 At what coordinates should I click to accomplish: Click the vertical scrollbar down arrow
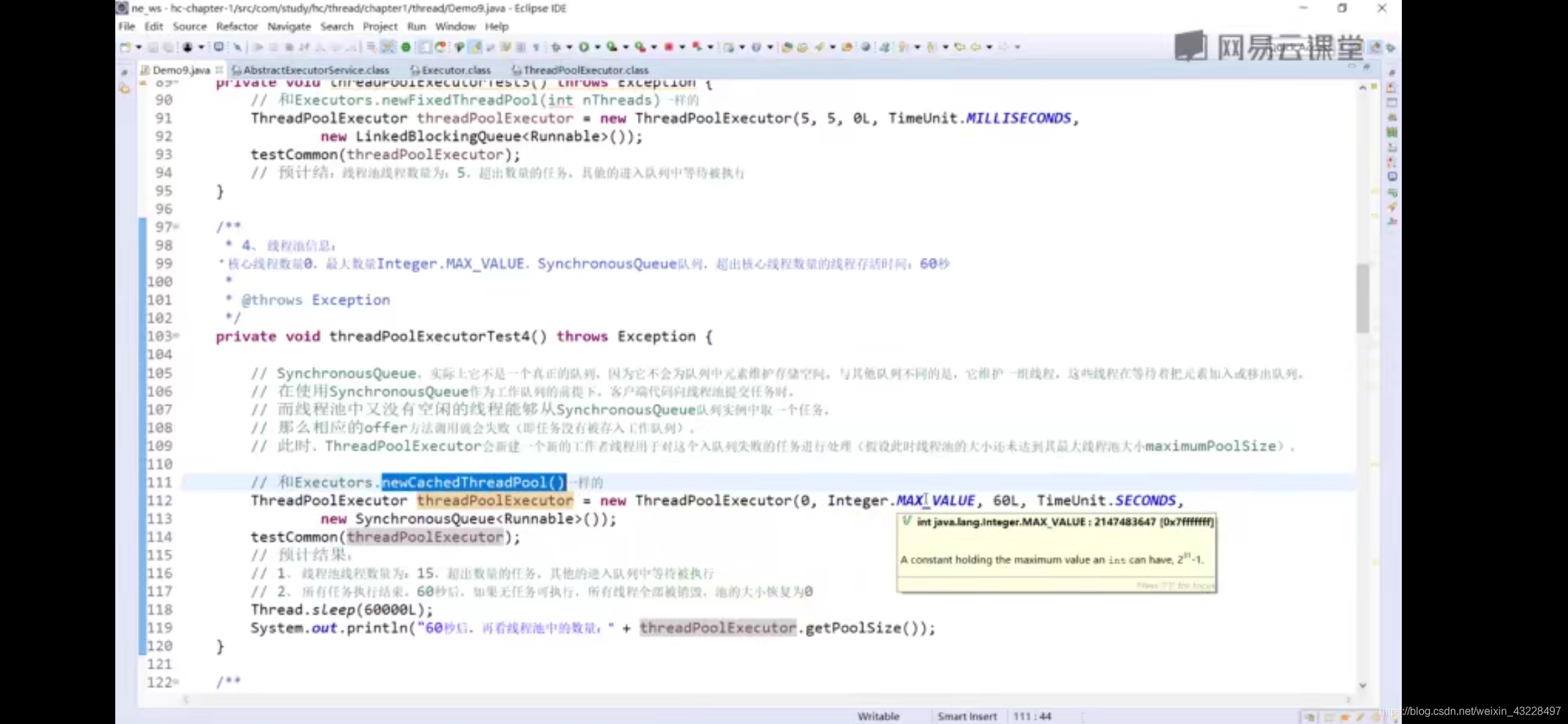coord(1362,685)
